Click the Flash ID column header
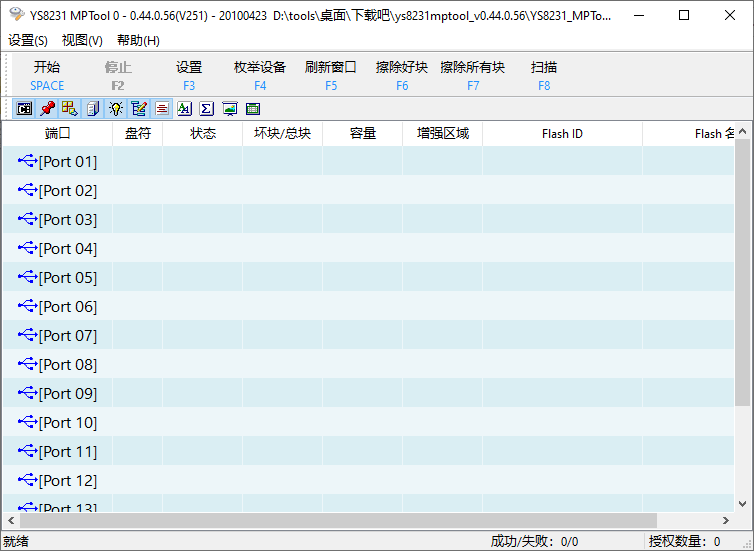Image resolution: width=754 pixels, height=551 pixels. 563,134
